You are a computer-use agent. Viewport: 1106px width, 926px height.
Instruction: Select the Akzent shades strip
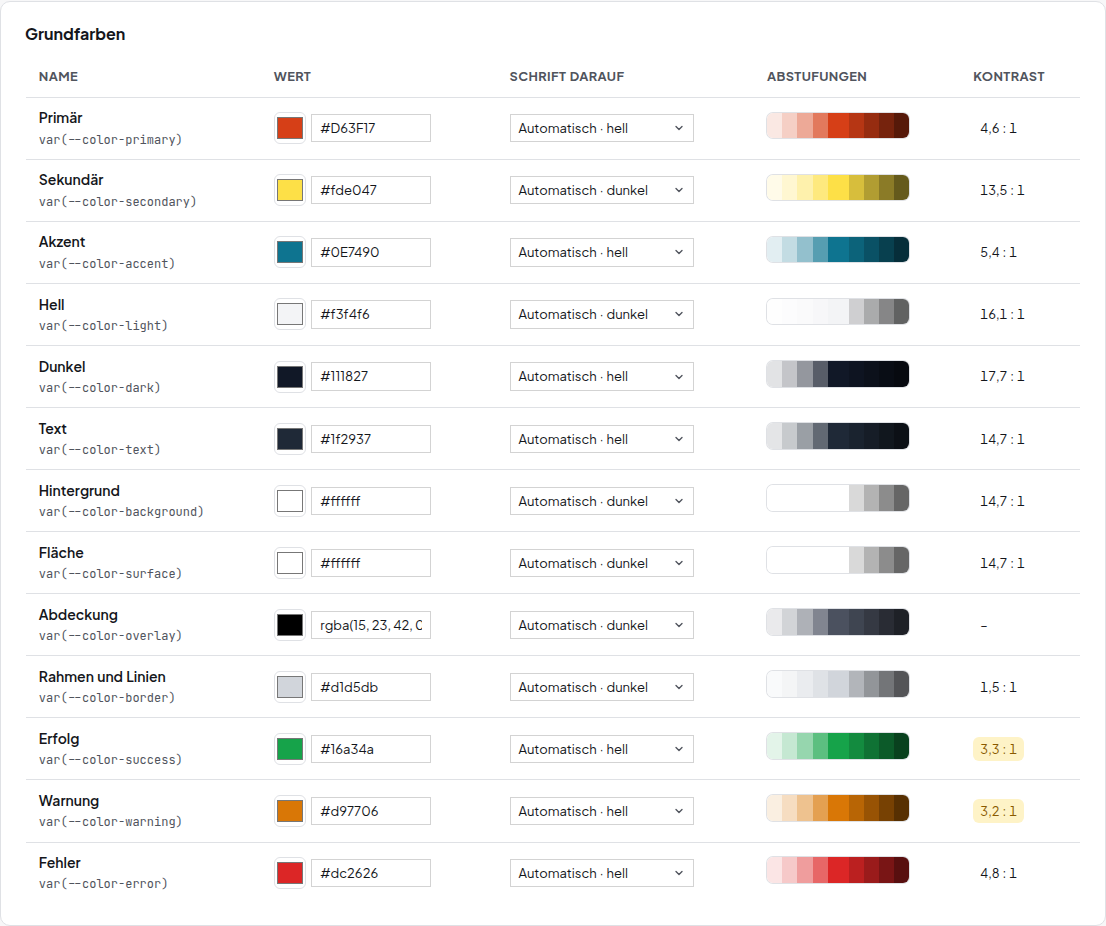837,250
